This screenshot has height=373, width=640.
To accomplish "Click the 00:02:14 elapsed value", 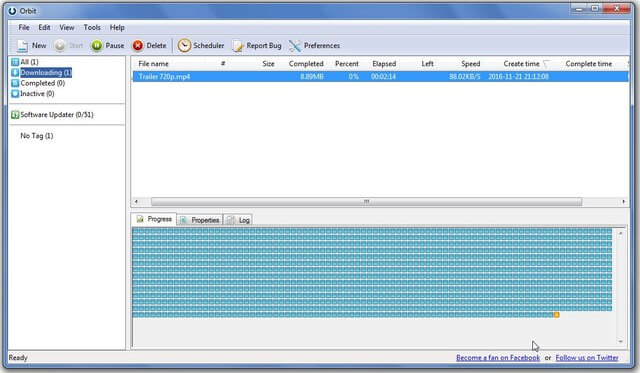I will tap(383, 76).
